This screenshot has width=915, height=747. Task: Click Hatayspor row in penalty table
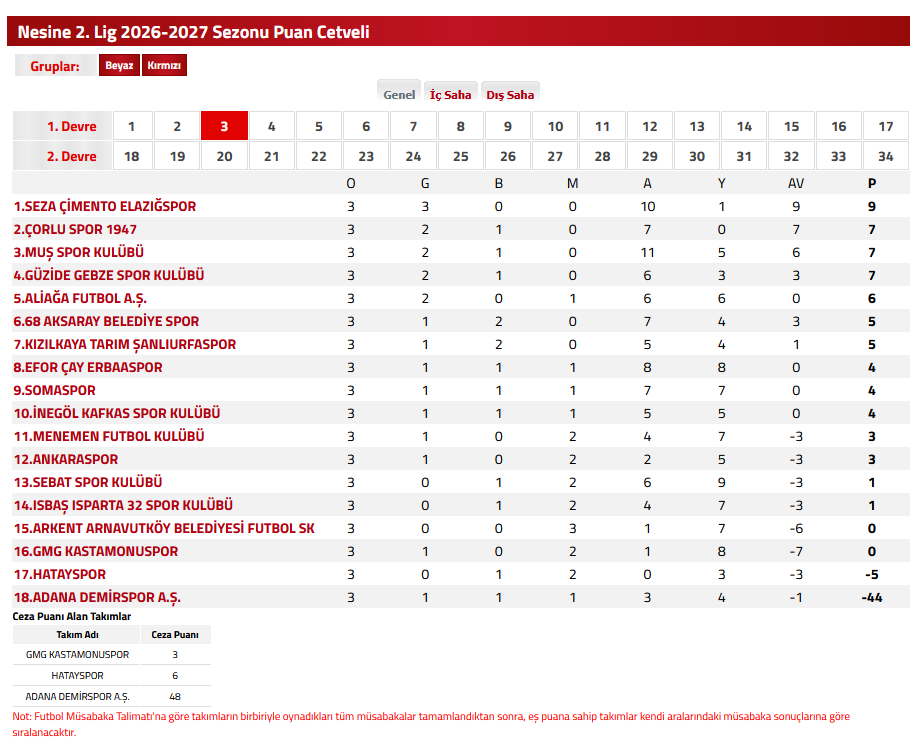pyautogui.click(x=112, y=675)
